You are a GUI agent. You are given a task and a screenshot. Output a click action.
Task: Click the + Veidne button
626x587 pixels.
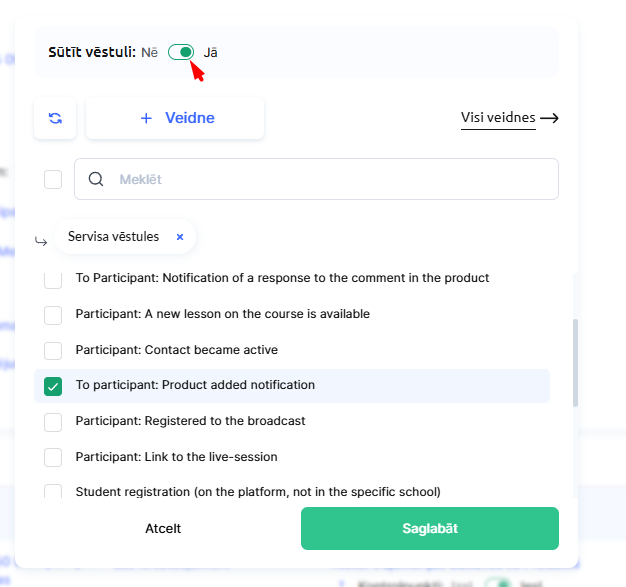pyautogui.click(x=176, y=118)
